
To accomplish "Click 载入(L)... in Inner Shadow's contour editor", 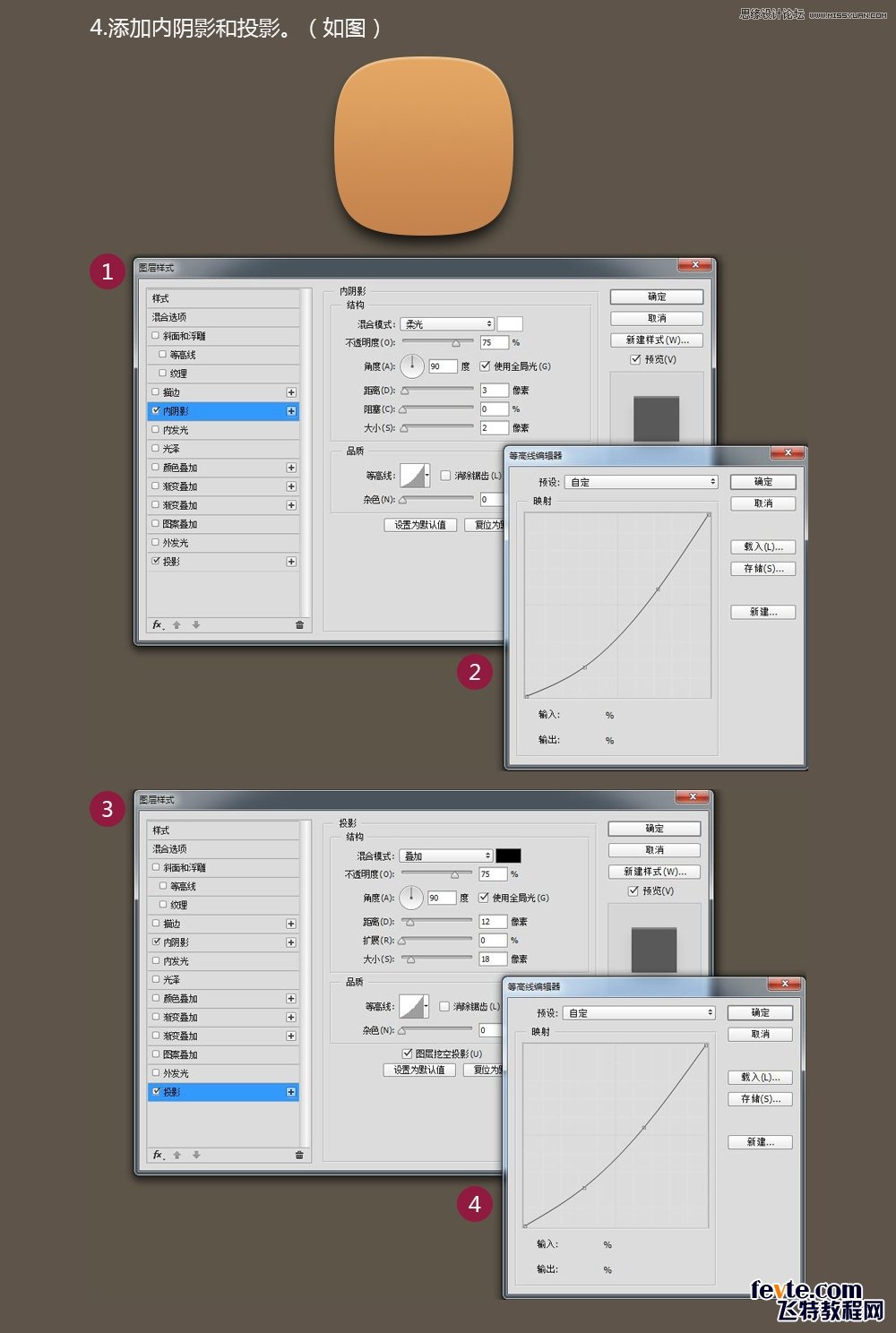I will [763, 546].
